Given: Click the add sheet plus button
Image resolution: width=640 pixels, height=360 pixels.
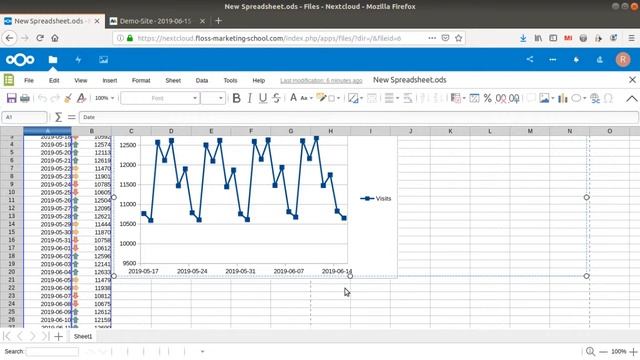Looking at the screenshot, I should pos(58,336).
